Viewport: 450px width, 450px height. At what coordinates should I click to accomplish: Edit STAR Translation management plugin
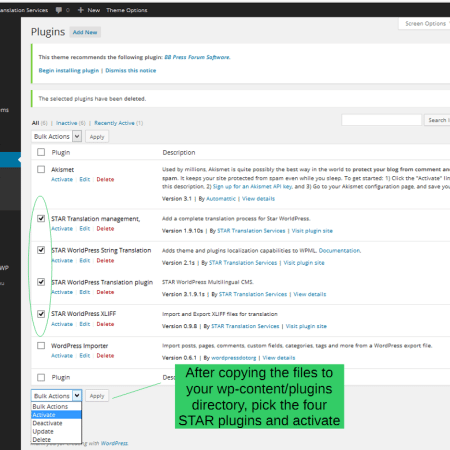pos(85,229)
